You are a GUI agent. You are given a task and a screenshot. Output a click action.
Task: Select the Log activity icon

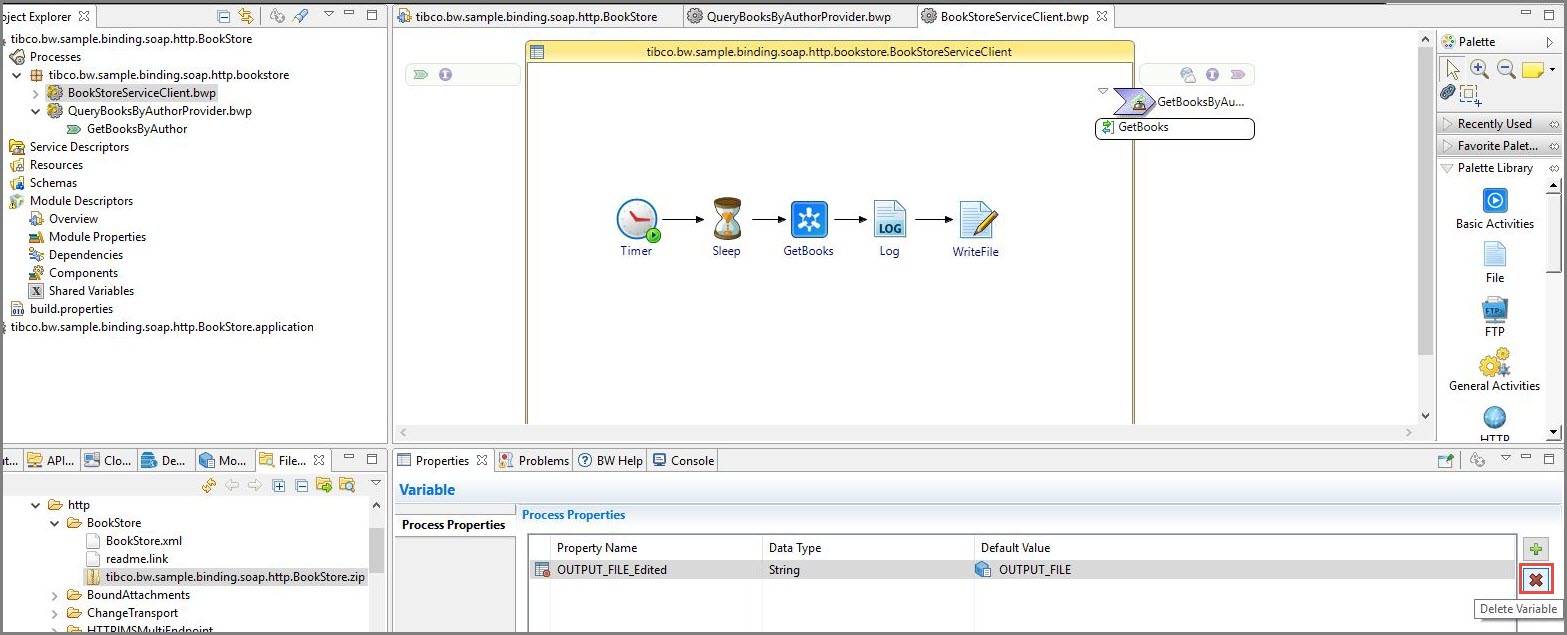tap(889, 220)
